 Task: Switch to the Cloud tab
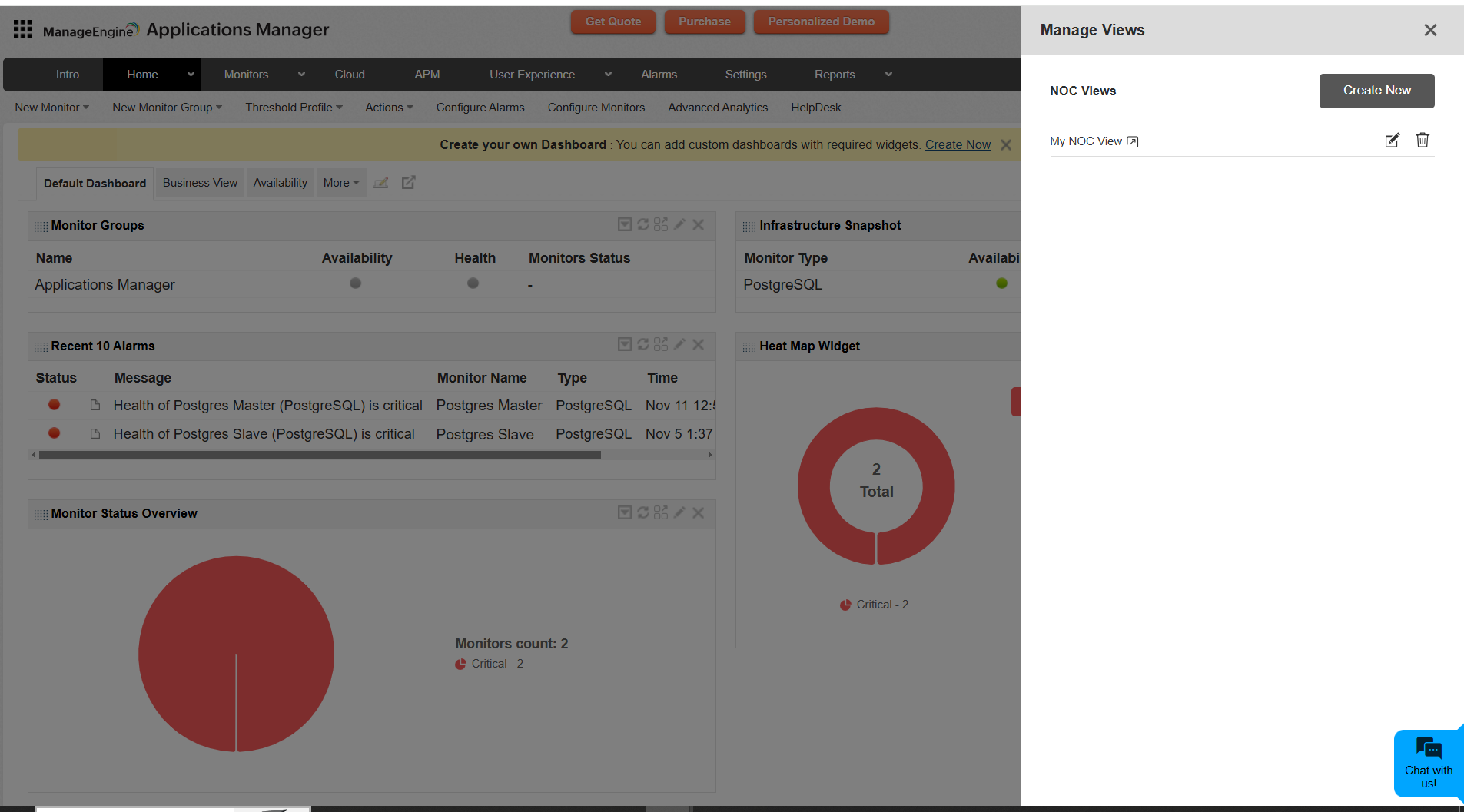(350, 75)
